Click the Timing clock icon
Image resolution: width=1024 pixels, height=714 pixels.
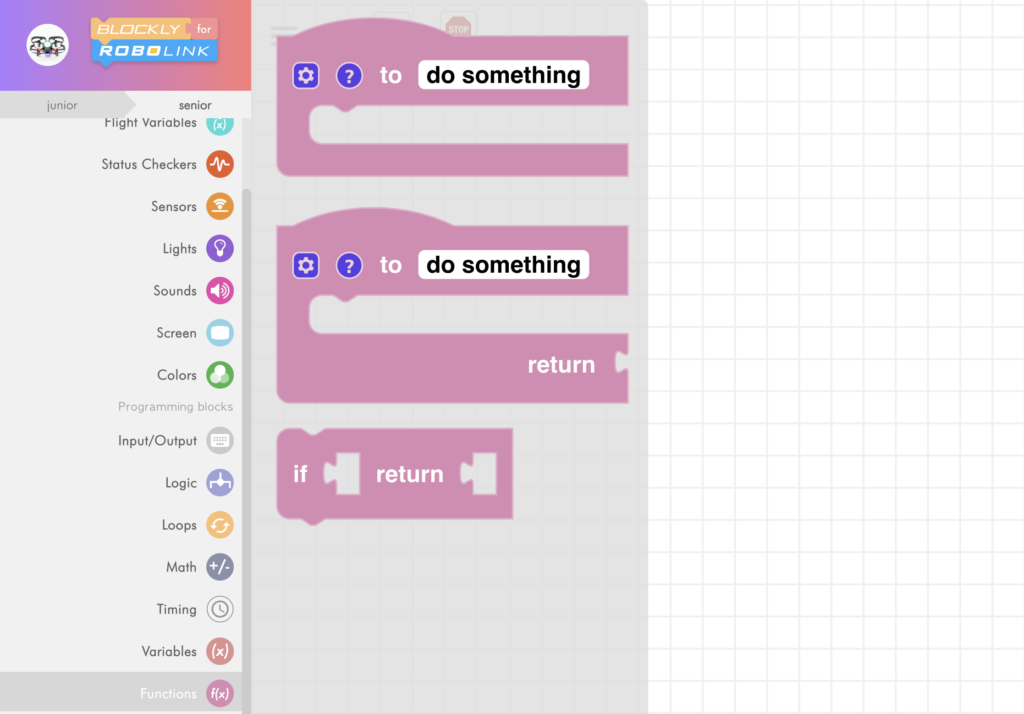[x=220, y=609]
